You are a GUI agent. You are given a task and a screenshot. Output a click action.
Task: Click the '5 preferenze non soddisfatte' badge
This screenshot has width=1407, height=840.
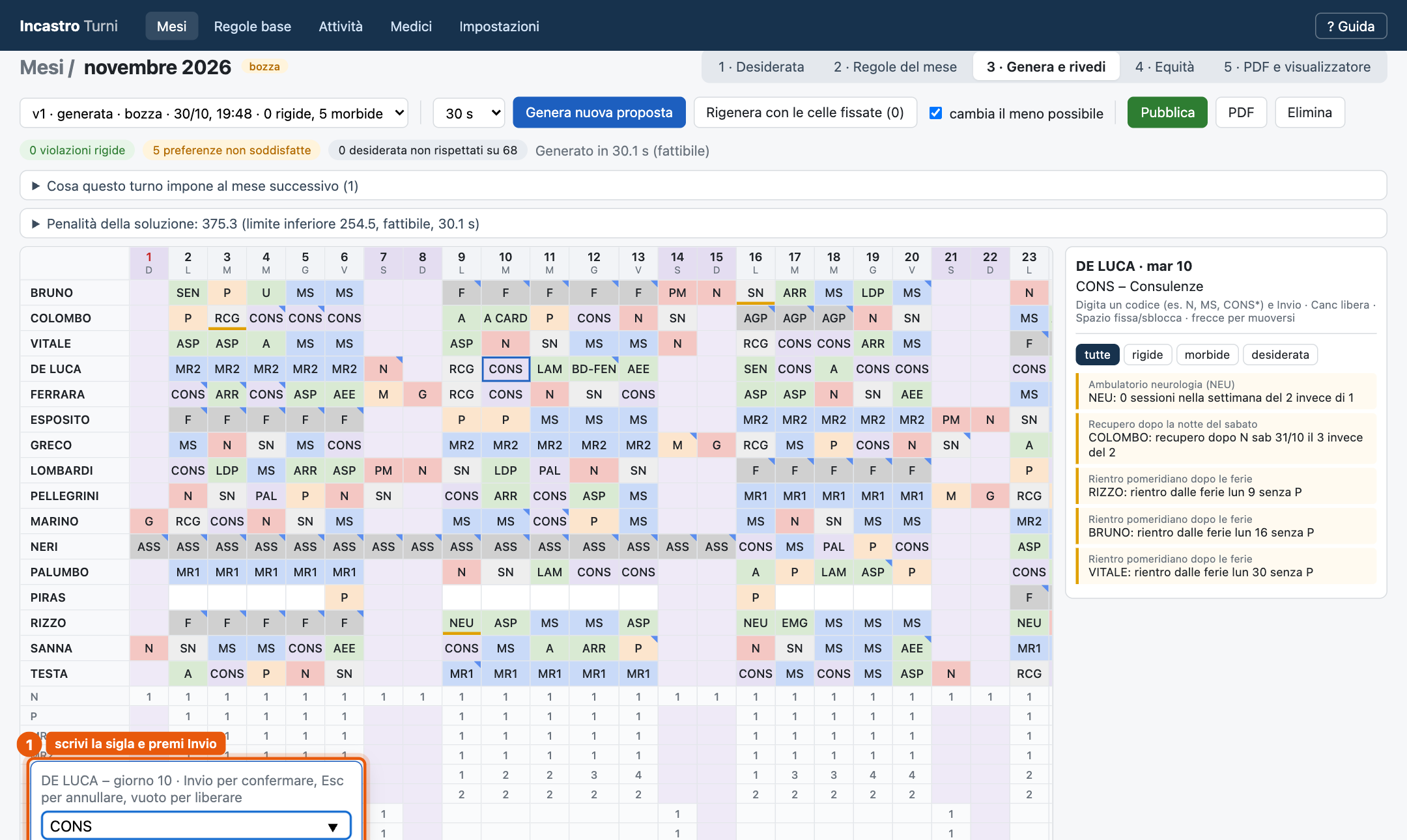click(x=231, y=150)
